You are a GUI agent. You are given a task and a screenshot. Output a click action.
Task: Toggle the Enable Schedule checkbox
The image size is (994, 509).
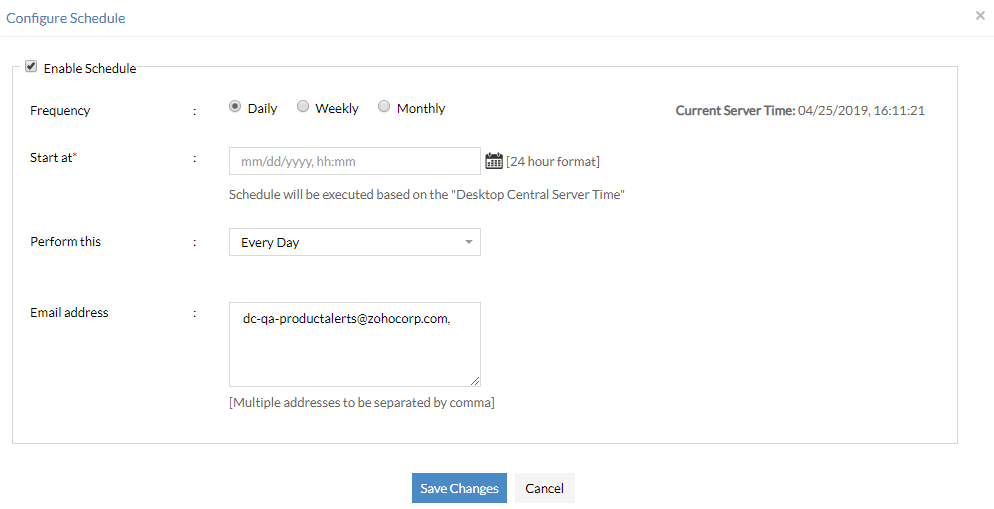(x=31, y=67)
